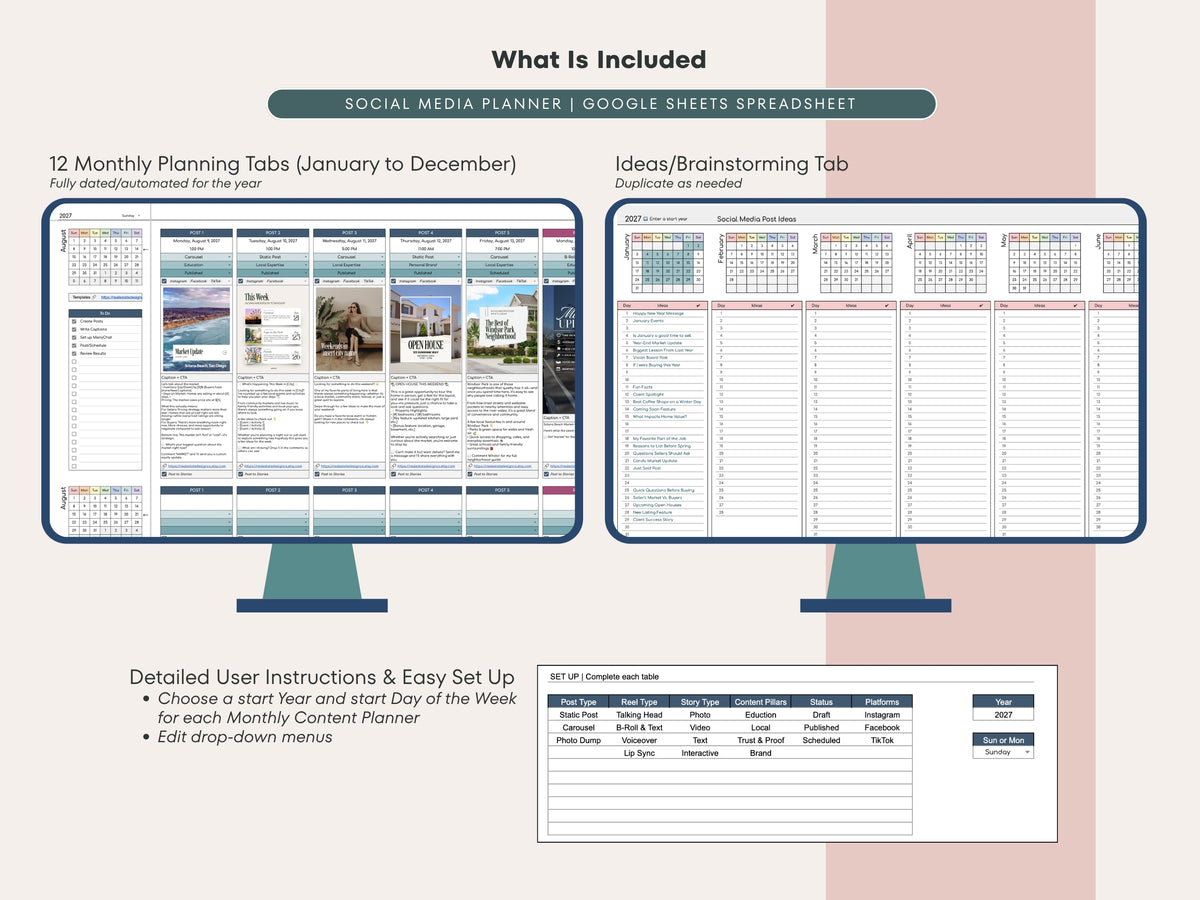
Task: Click the January Events idea
Action: pos(649,321)
